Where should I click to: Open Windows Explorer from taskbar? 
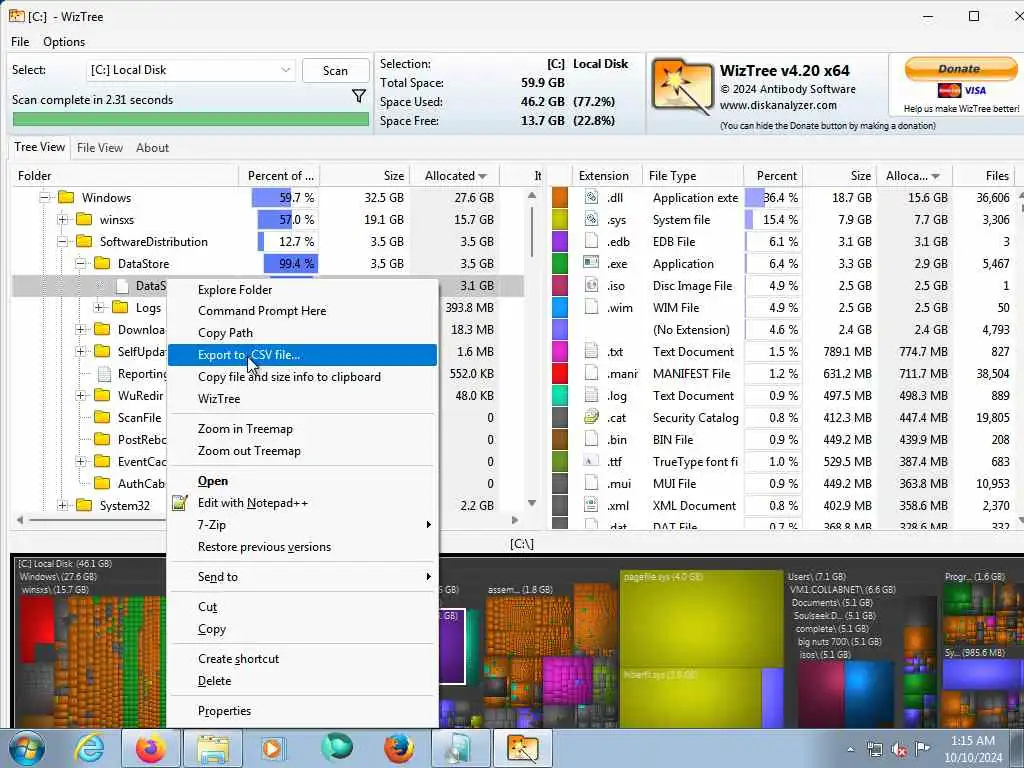tap(213, 748)
